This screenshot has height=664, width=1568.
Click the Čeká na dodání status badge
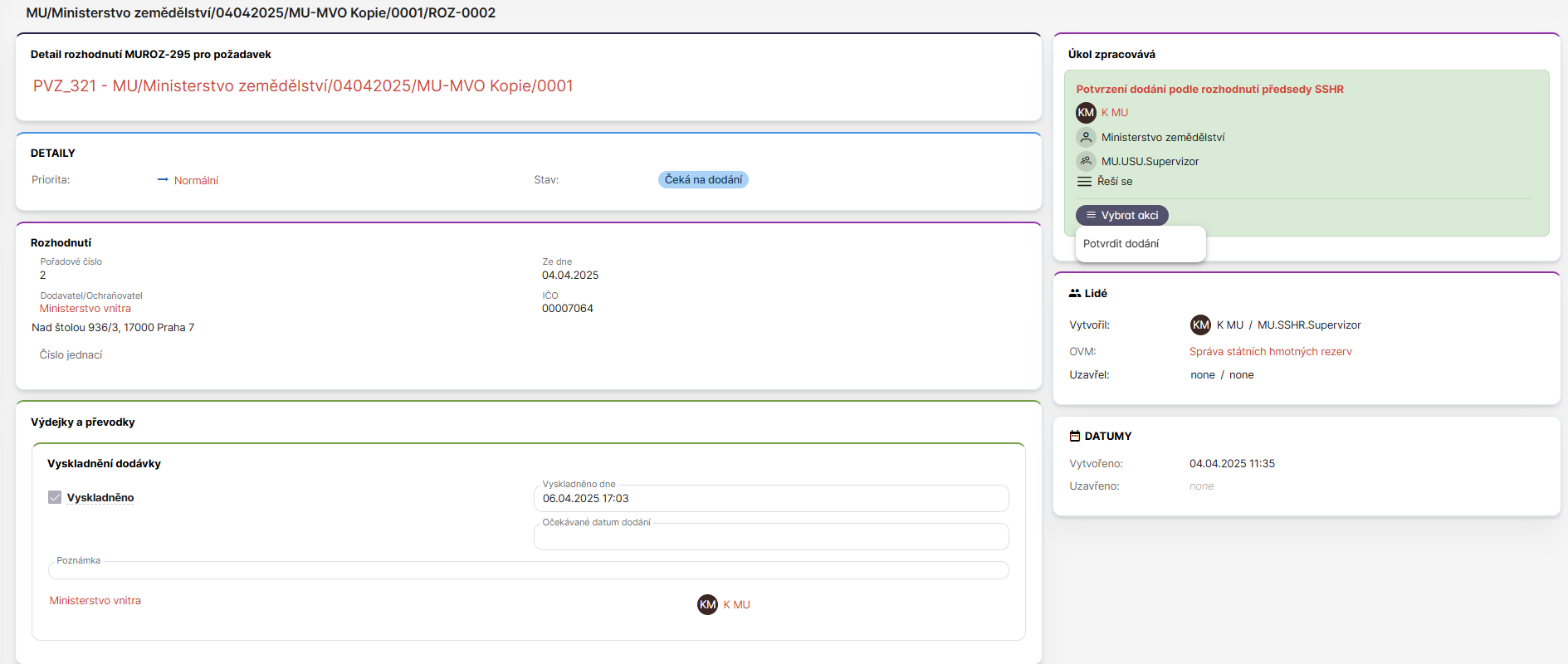703,180
